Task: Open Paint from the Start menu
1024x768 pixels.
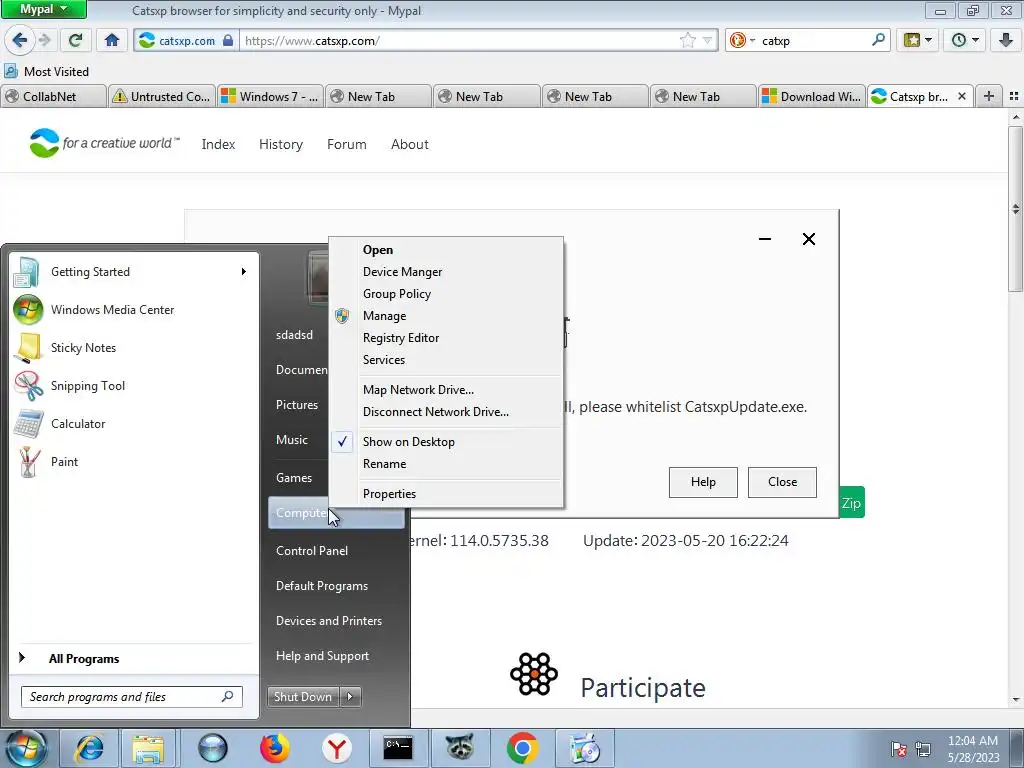Action: click(133, 461)
